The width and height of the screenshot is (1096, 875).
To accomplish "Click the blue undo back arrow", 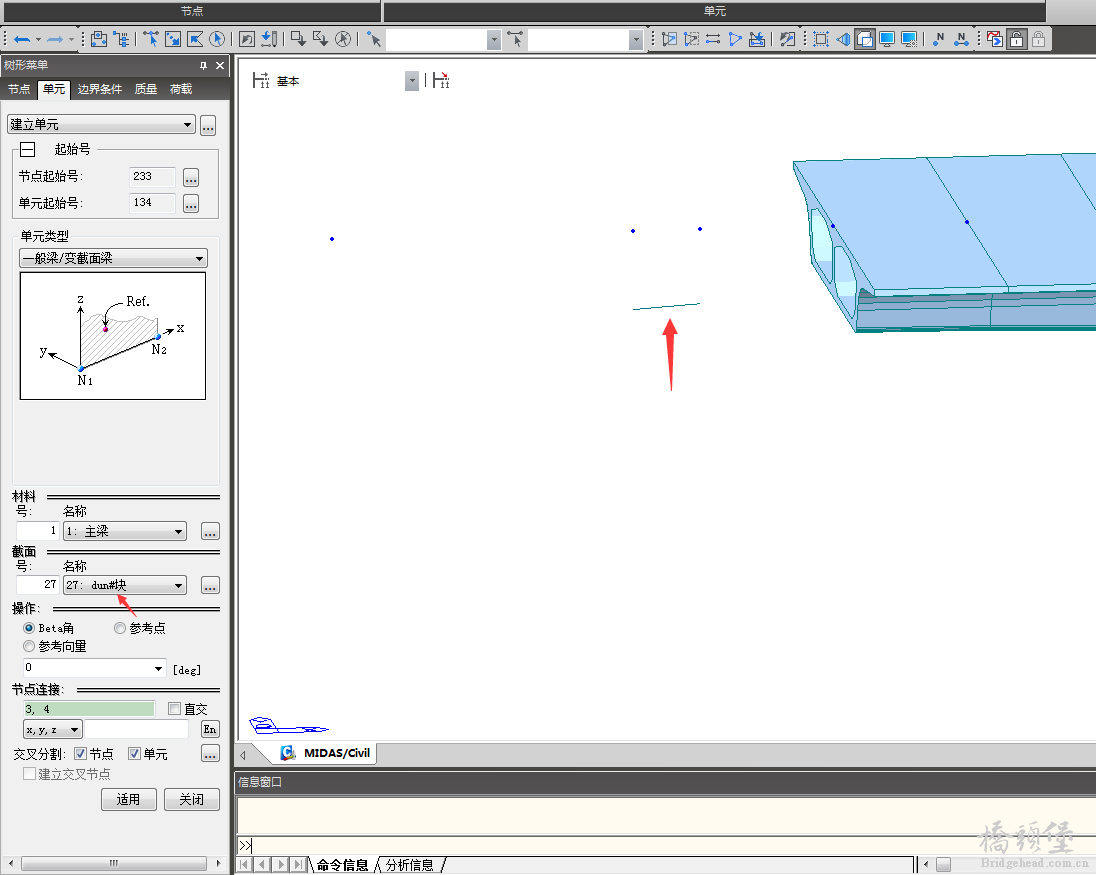I will click(x=22, y=40).
